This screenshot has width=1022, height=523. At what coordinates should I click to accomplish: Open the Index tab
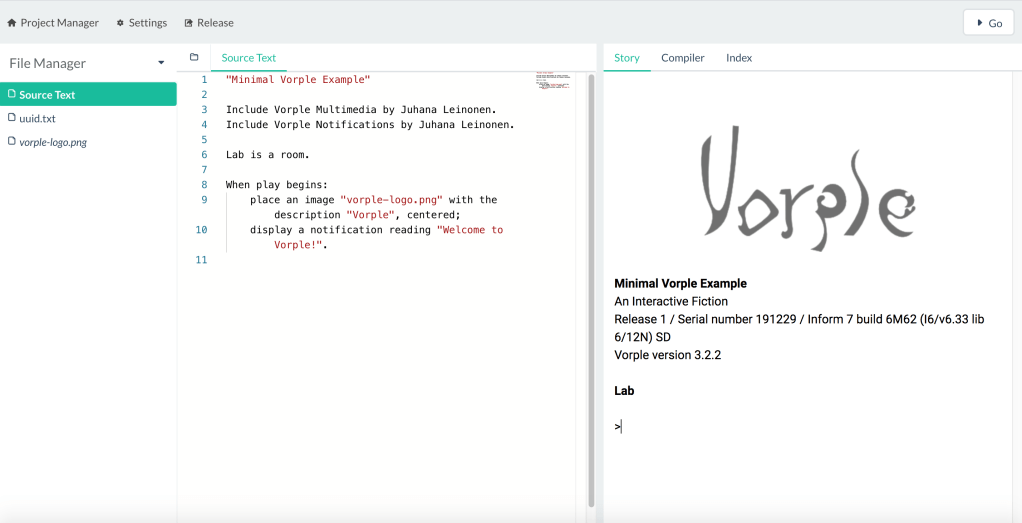point(739,58)
